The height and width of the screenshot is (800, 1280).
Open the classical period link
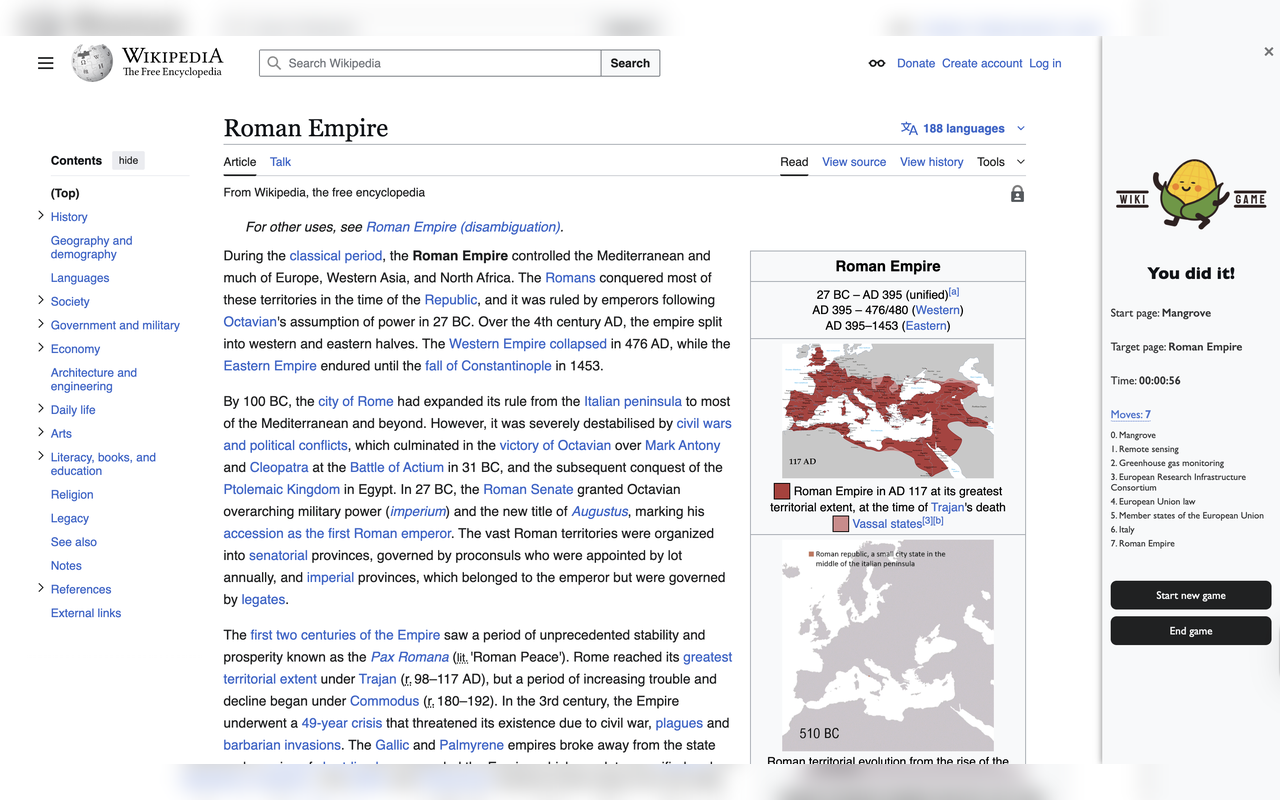pyautogui.click(x=336, y=255)
